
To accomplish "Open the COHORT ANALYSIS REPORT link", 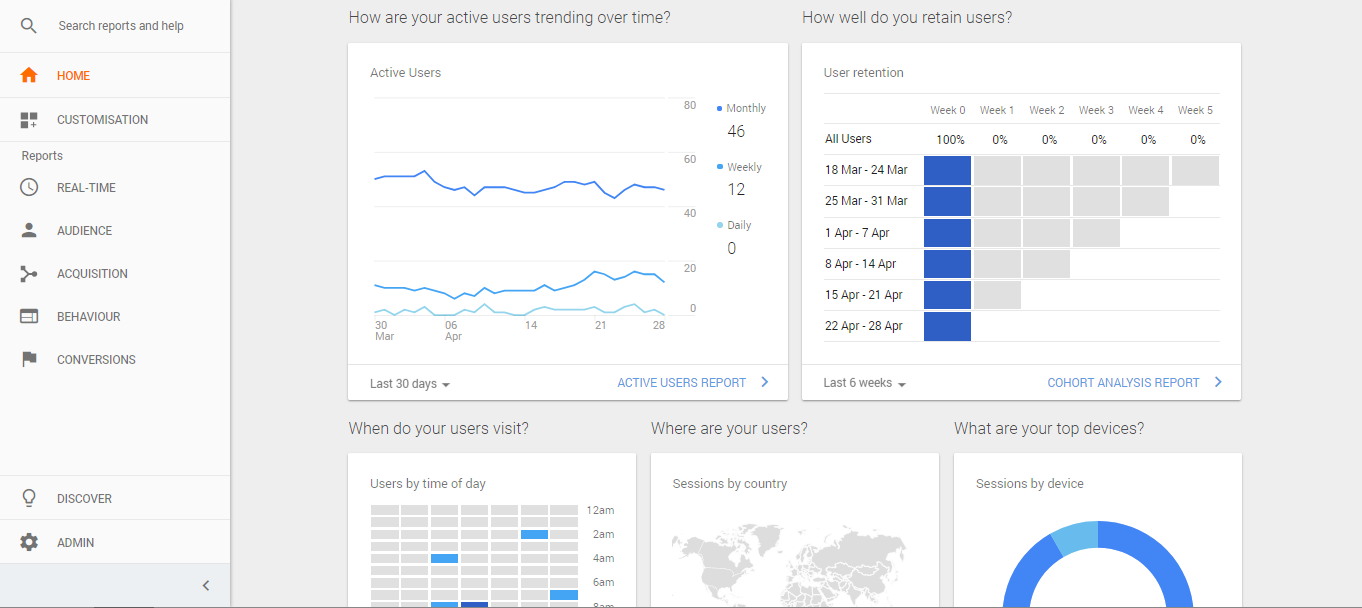I will pyautogui.click(x=1123, y=383).
